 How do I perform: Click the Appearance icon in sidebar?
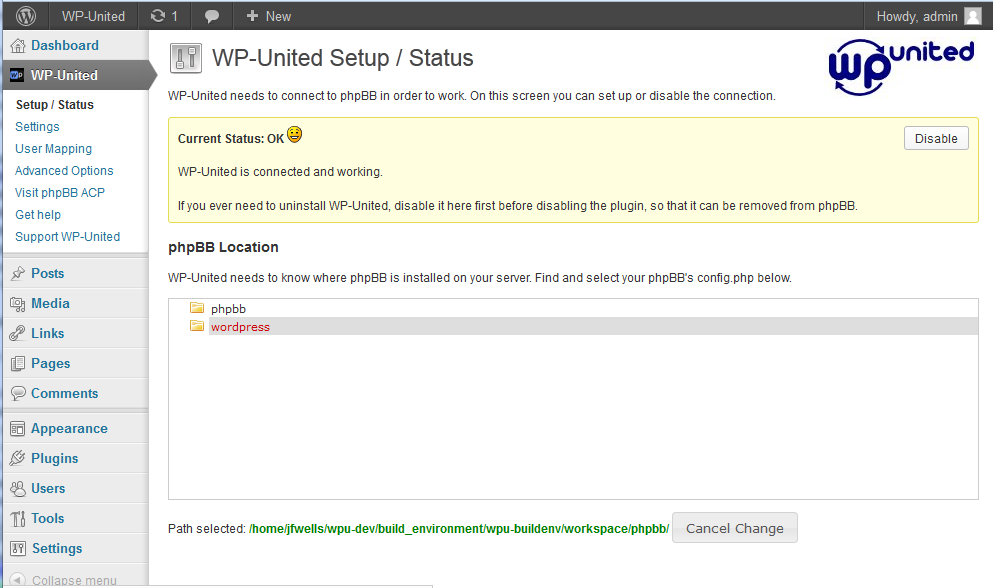coord(18,429)
